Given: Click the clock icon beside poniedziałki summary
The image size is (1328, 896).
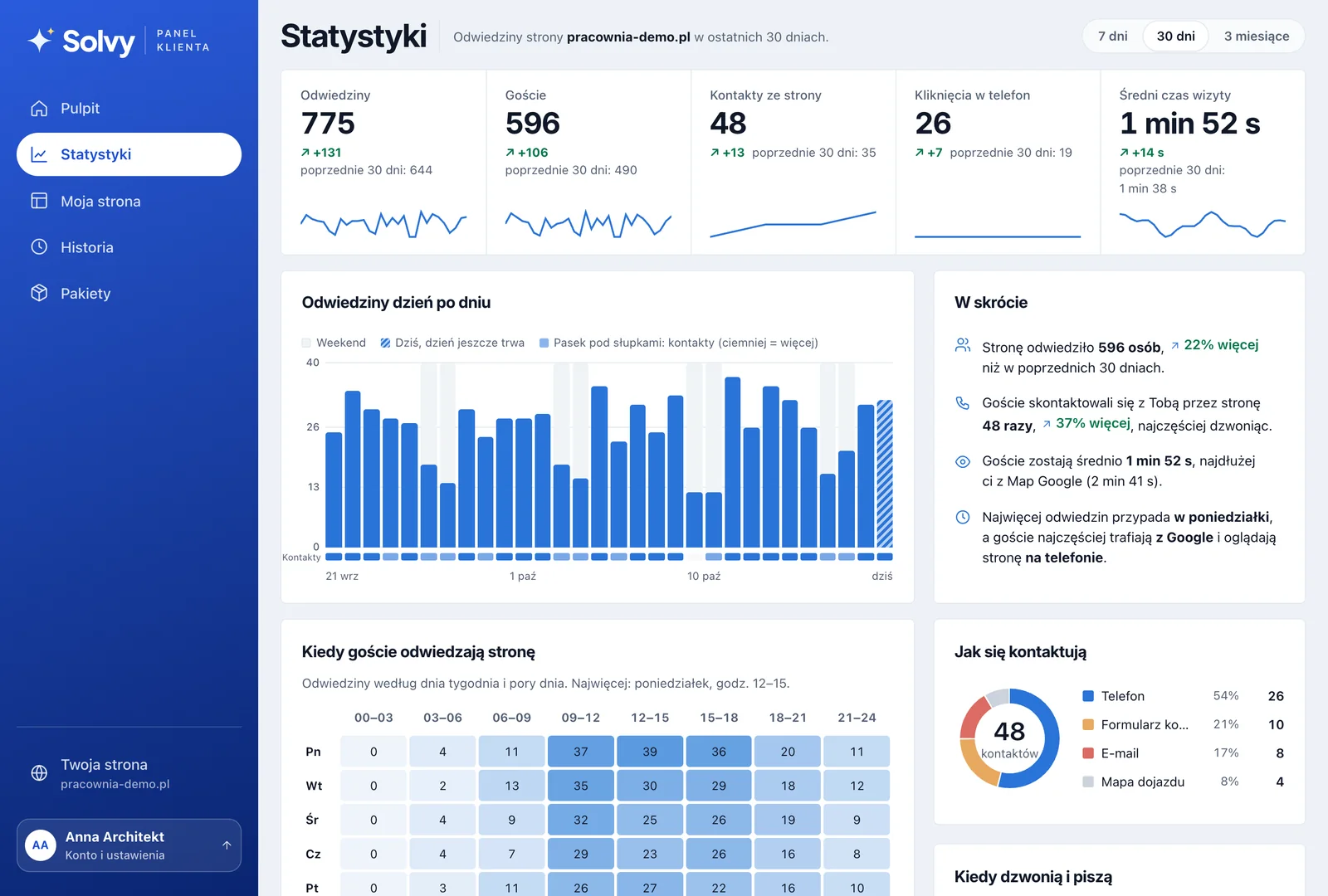Looking at the screenshot, I should 963,518.
